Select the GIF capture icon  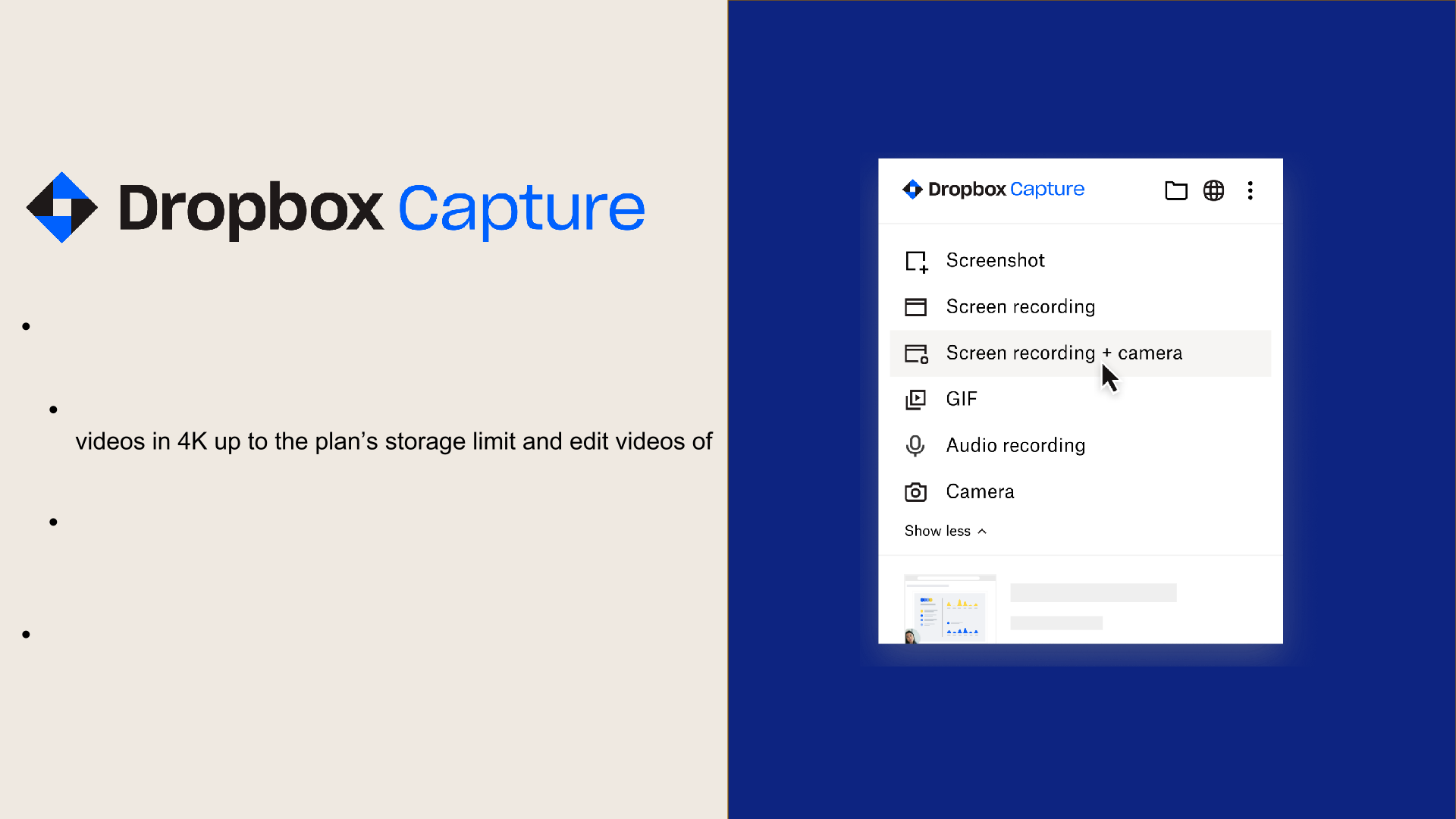pos(916,399)
